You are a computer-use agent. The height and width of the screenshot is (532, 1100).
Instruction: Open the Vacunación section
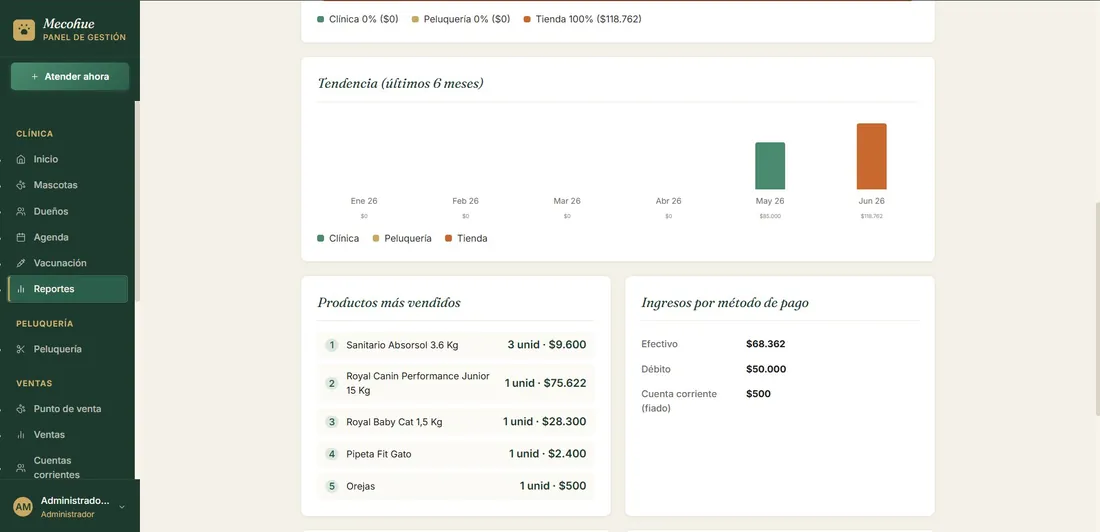tap(68, 263)
